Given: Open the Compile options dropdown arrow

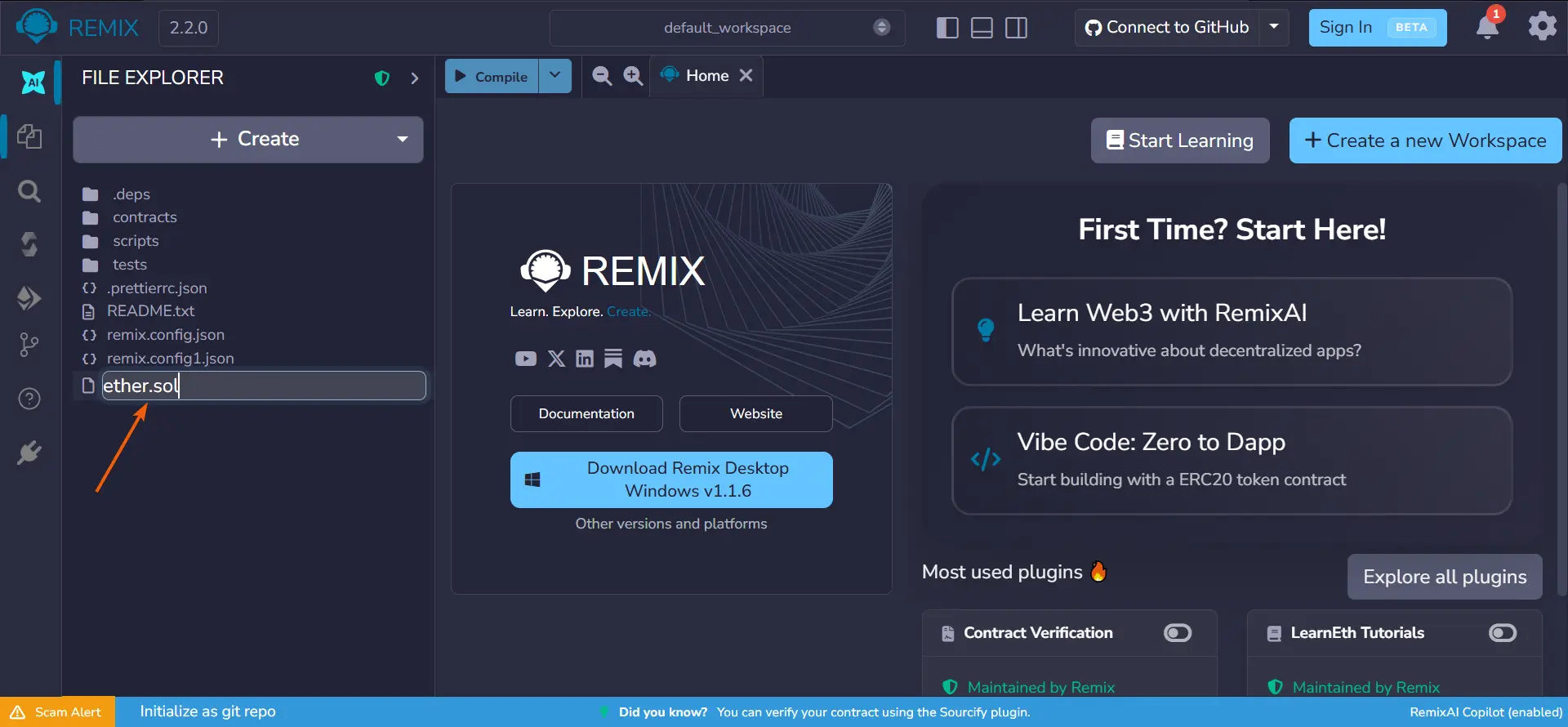Looking at the screenshot, I should pyautogui.click(x=555, y=76).
